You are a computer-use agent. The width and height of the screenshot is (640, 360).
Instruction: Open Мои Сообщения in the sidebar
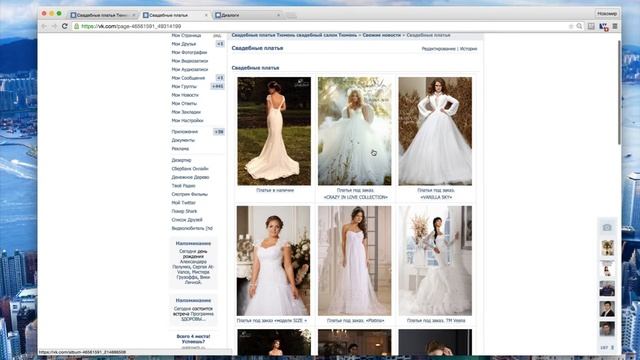[x=188, y=78]
